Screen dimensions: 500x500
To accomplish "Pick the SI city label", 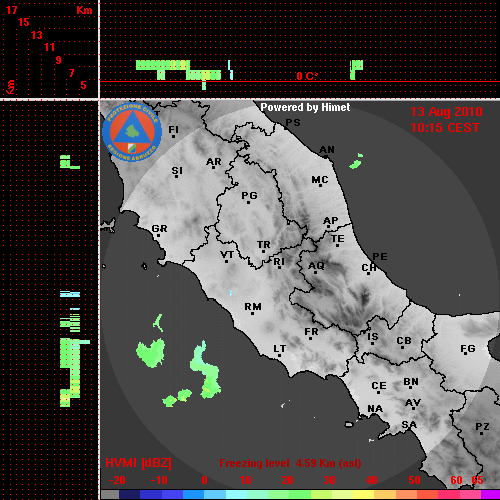I will 177,171.
